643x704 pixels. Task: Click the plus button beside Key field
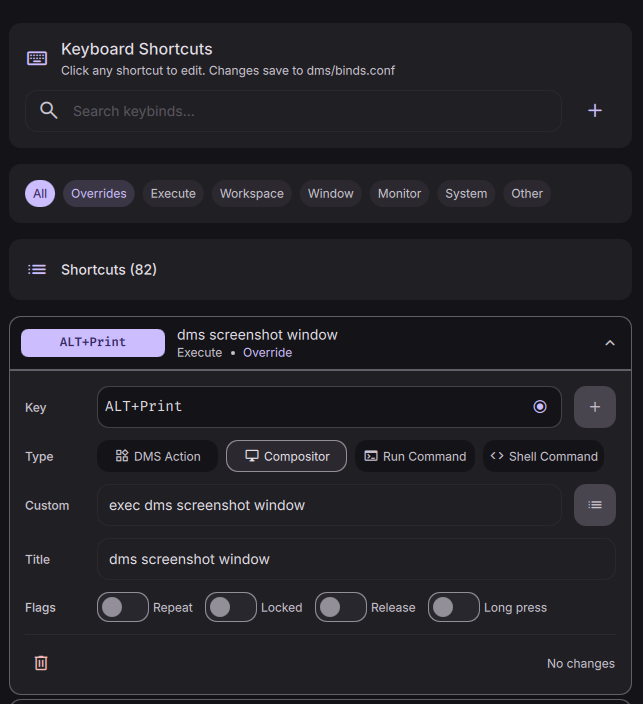595,407
